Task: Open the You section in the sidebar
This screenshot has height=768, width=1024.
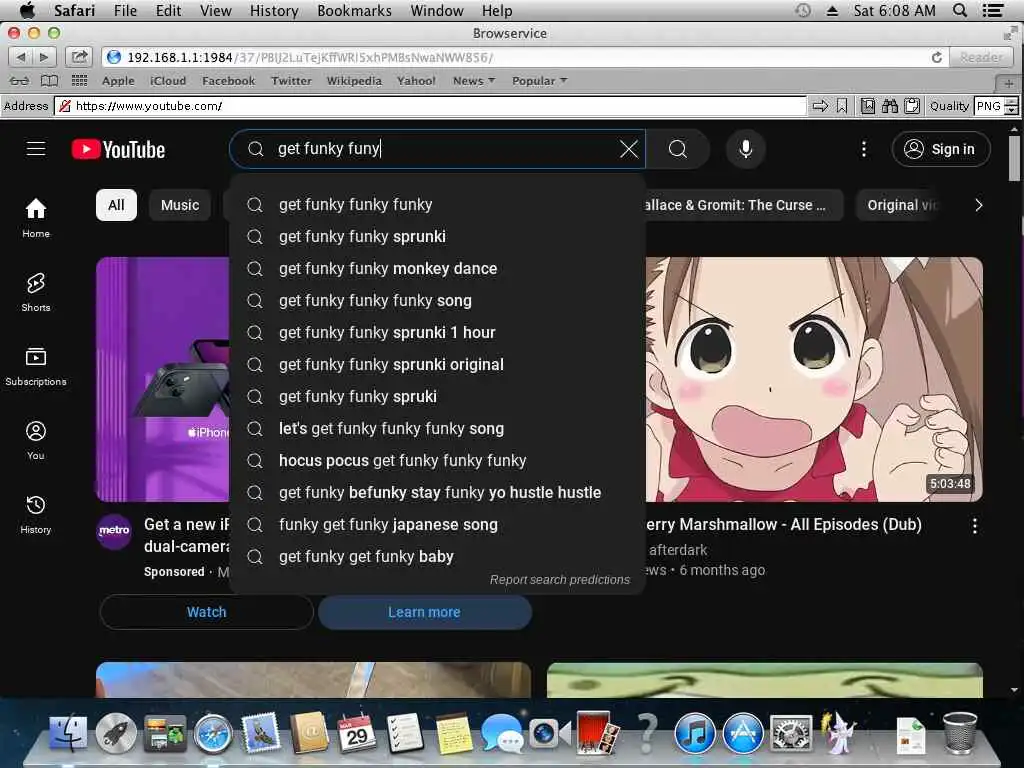Action: pyautogui.click(x=36, y=440)
